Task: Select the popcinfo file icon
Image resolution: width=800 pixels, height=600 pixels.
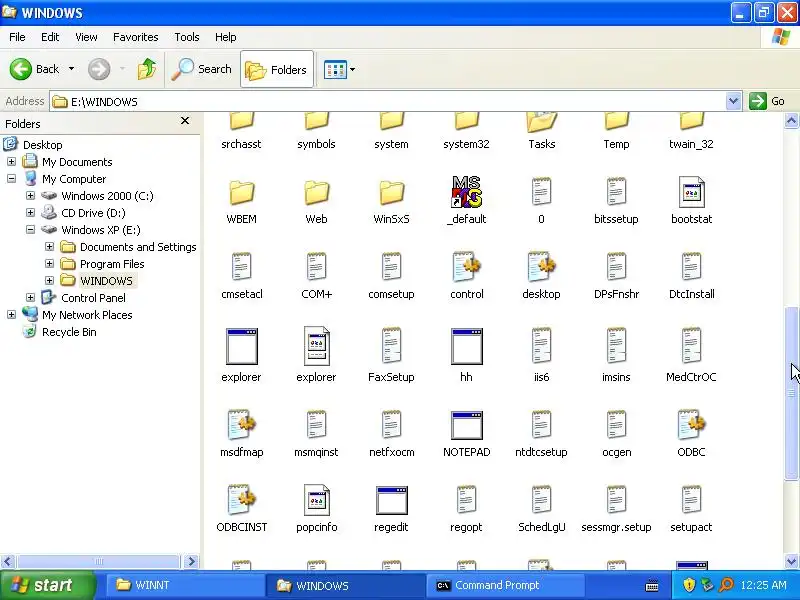Action: click(x=316, y=500)
